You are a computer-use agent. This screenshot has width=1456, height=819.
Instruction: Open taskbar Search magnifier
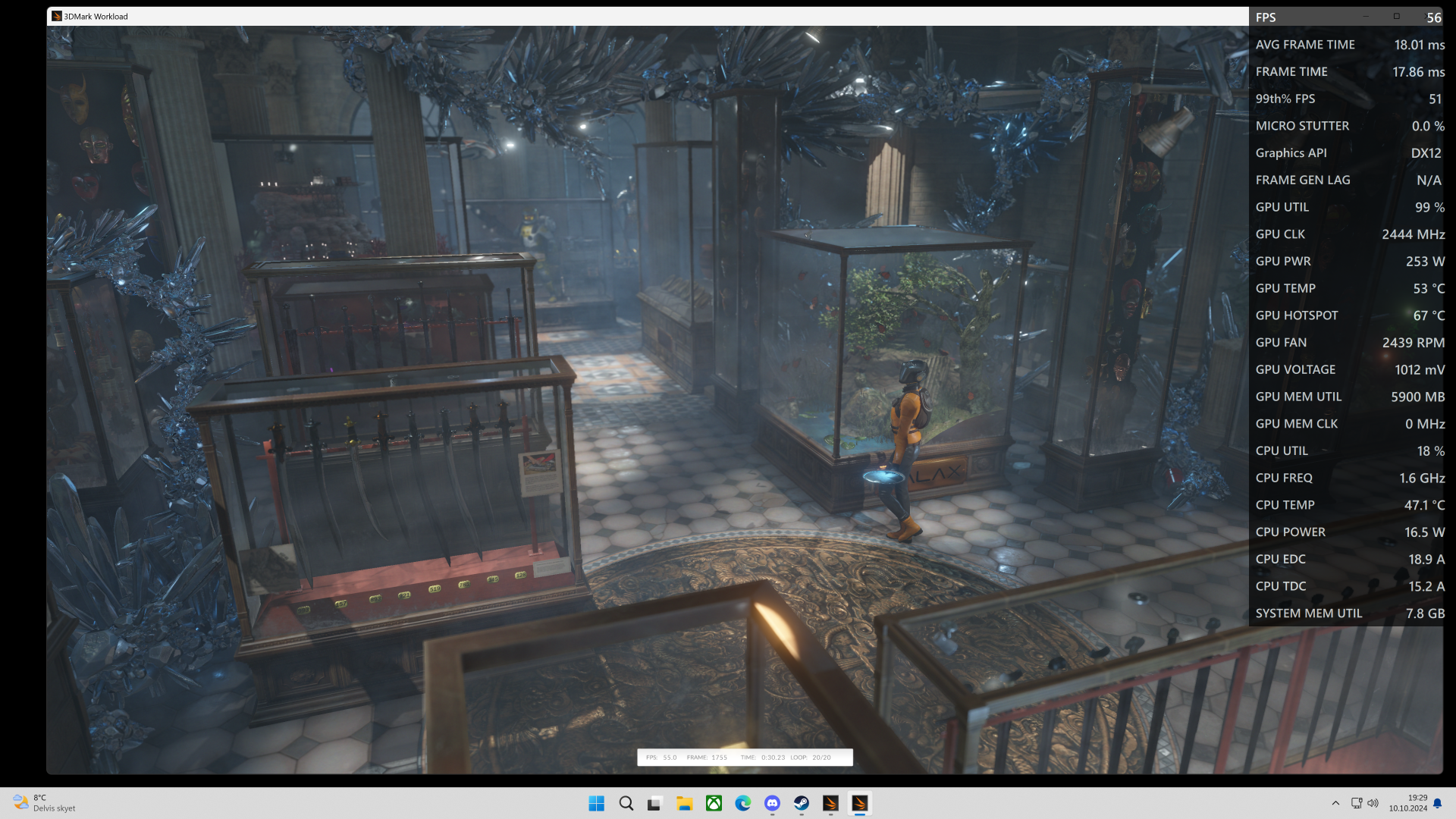[626, 803]
